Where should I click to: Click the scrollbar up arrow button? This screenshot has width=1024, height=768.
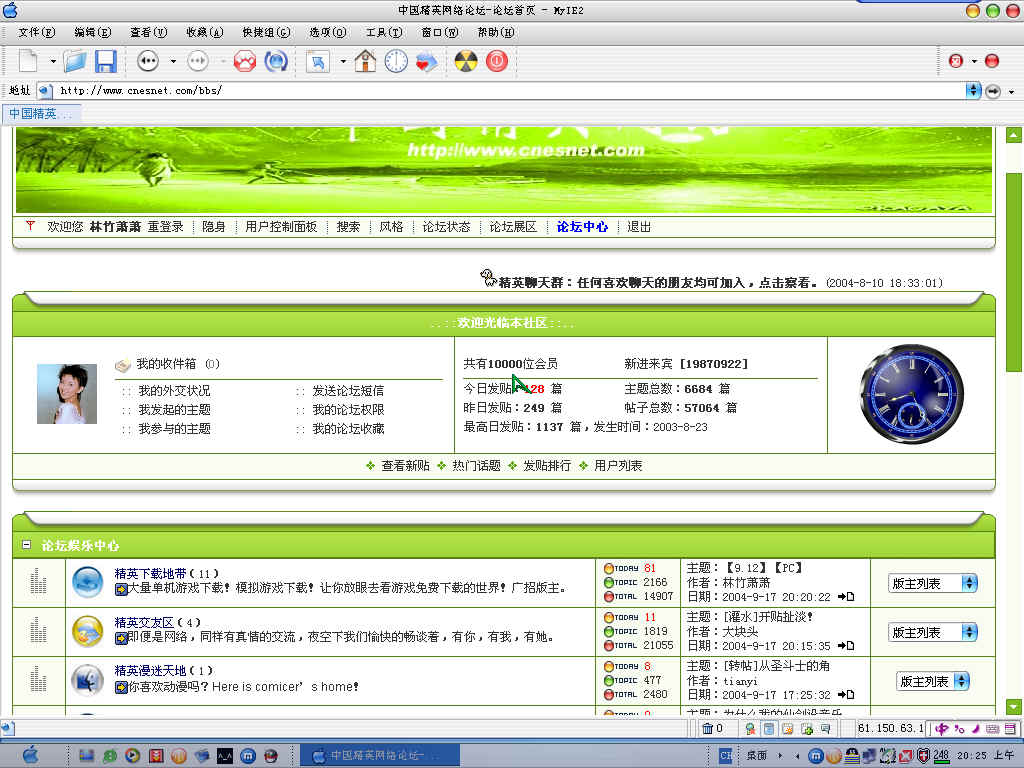pyautogui.click(x=1014, y=135)
